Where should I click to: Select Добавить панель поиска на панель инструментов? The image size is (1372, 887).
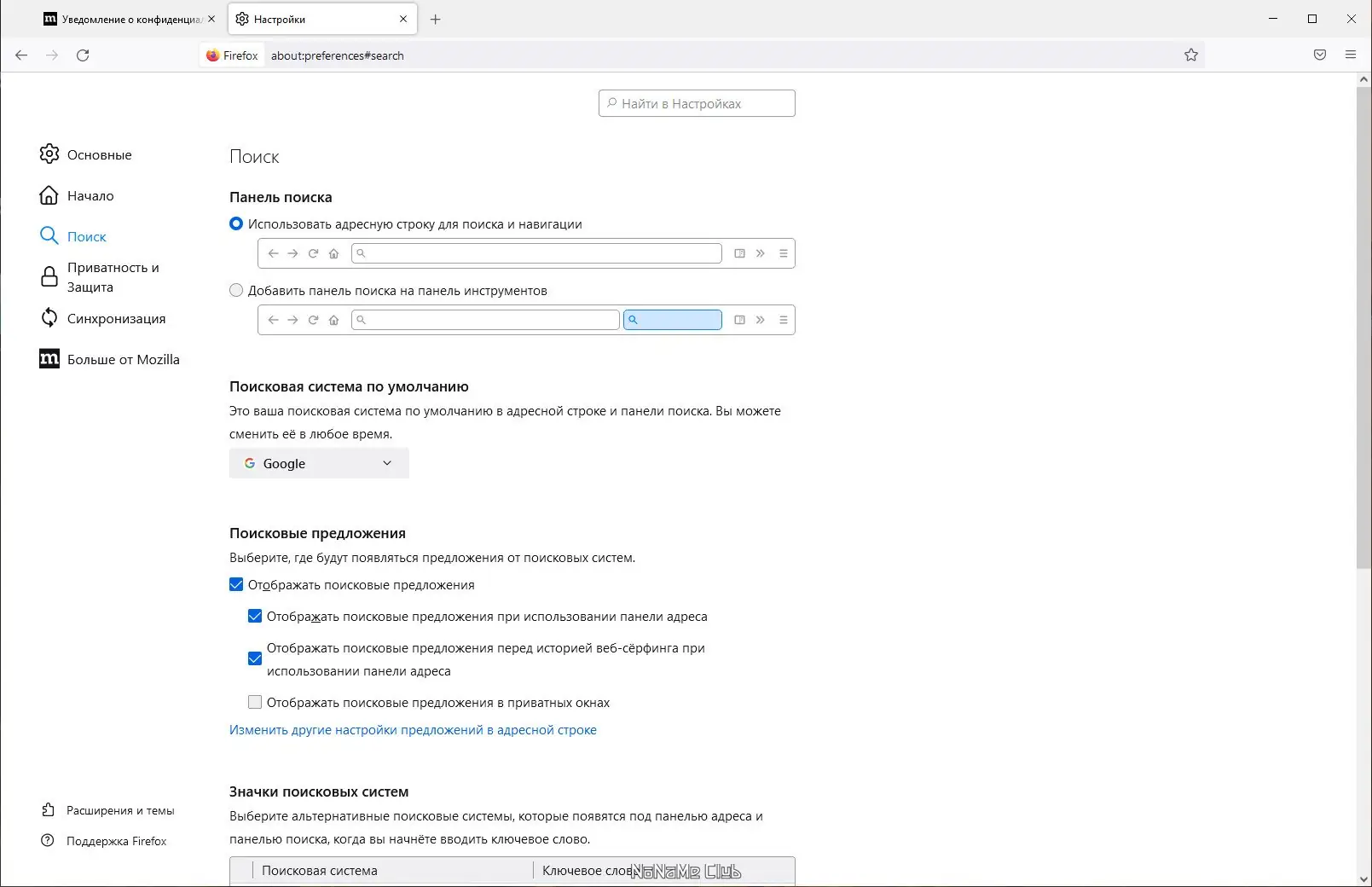(x=236, y=291)
